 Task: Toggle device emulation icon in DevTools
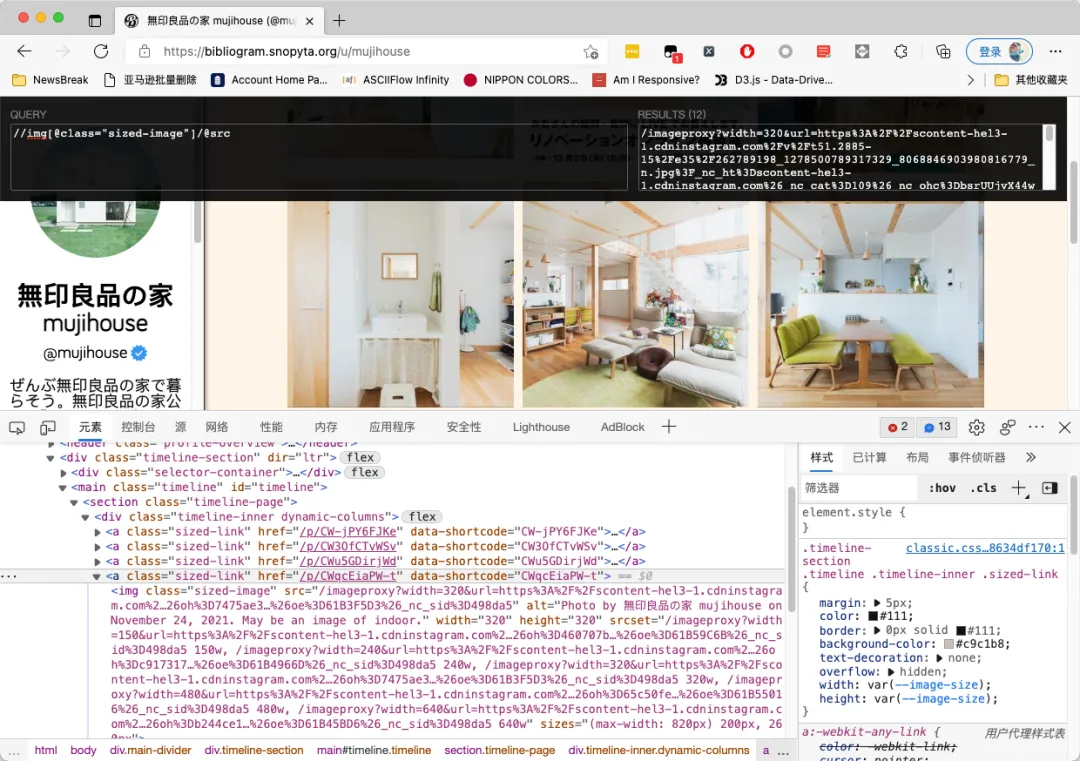pos(48,428)
